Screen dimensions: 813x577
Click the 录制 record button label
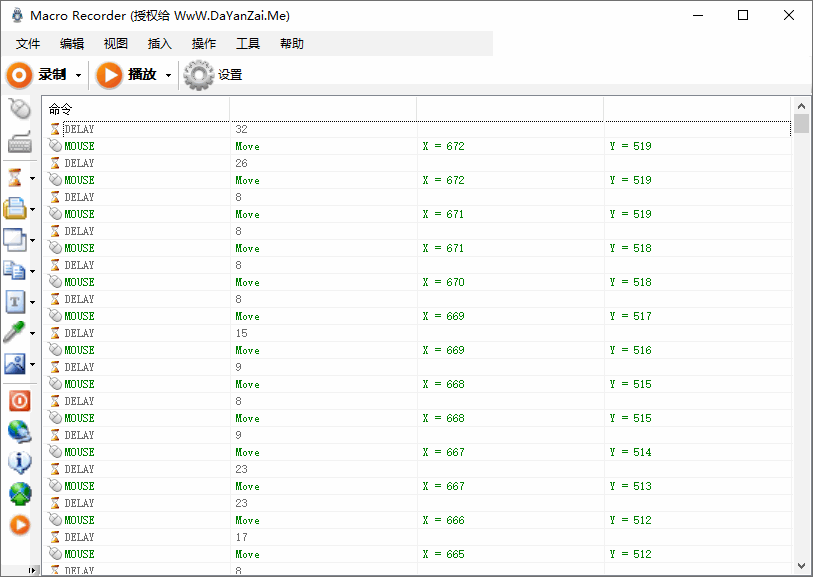click(x=52, y=75)
